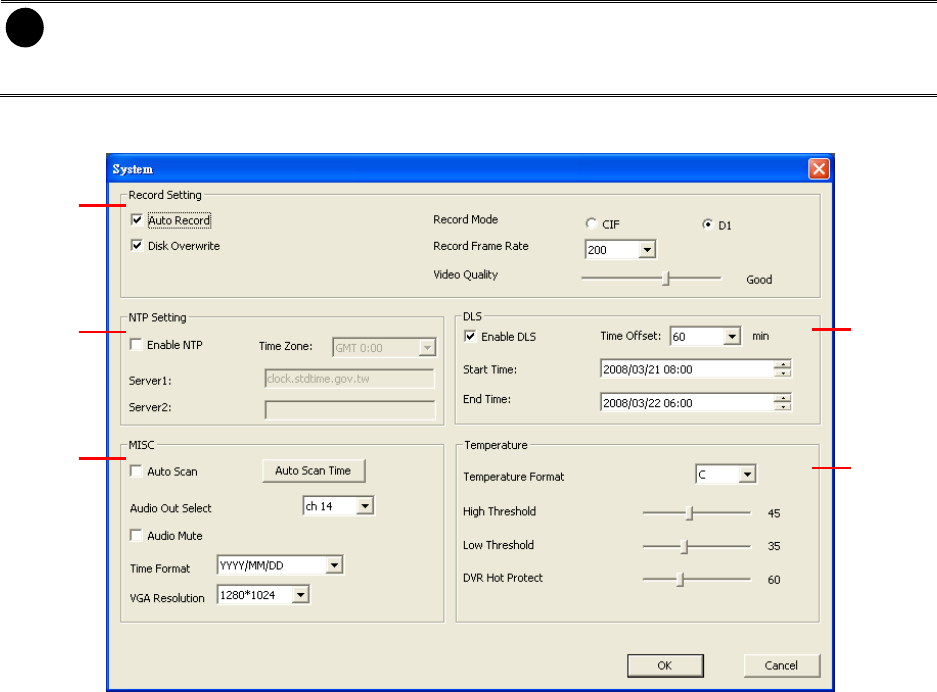The image size is (937, 692).
Task: Select CIF record mode
Action: 591,225
